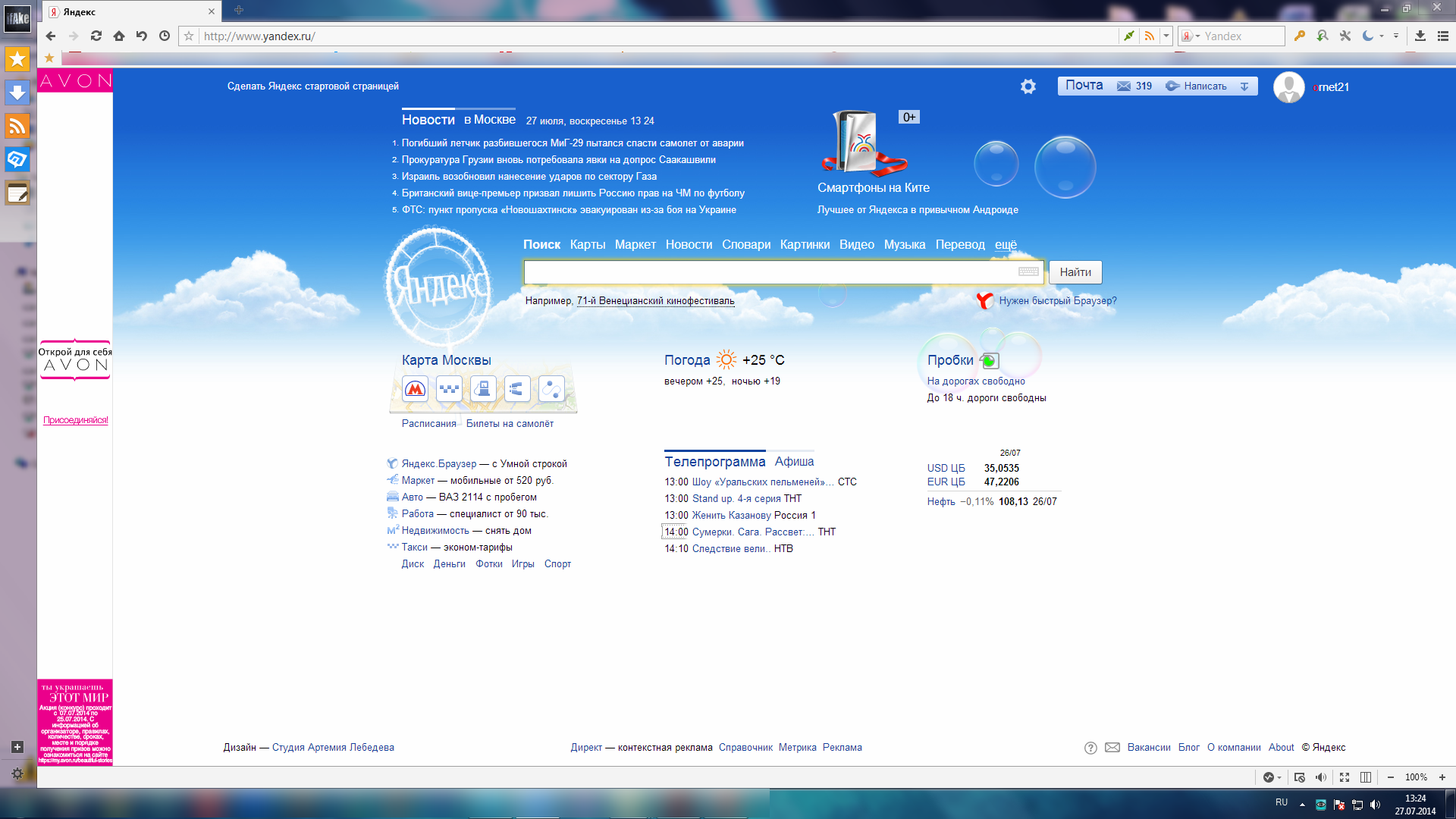The height and width of the screenshot is (819, 1456).
Task: Open the Погода weather link
Action: [687, 360]
